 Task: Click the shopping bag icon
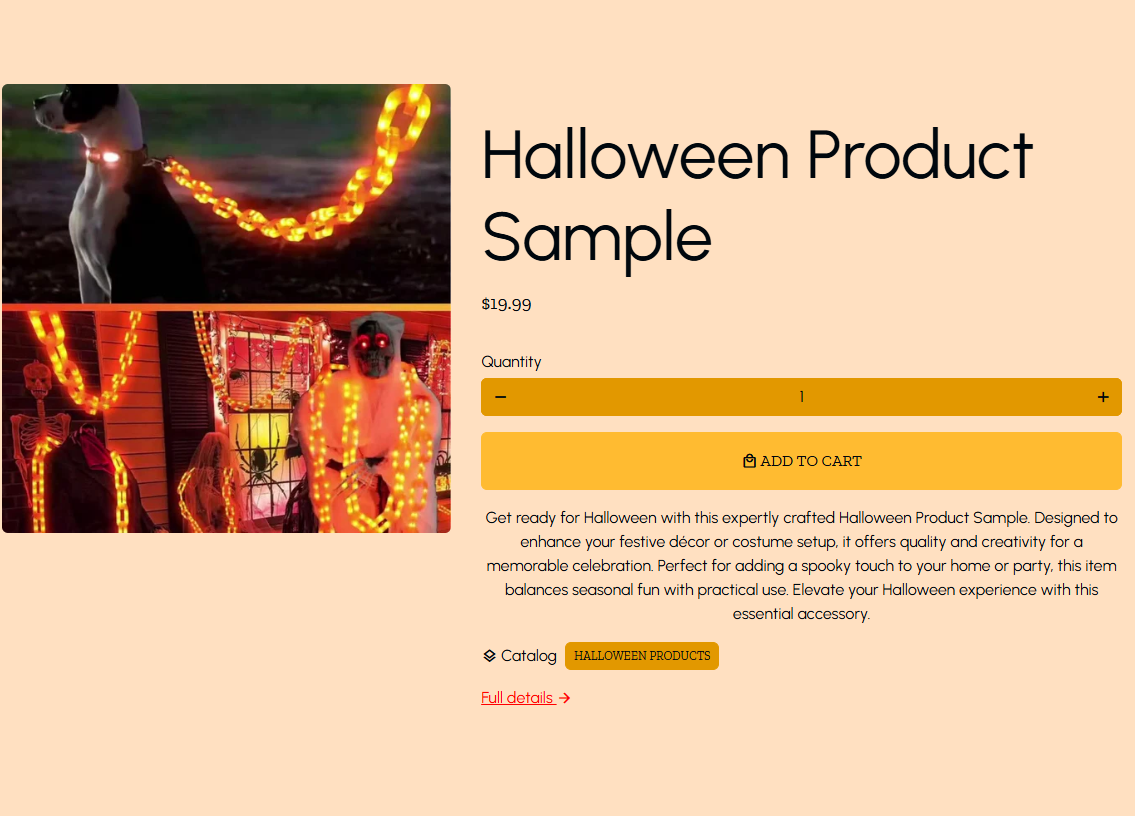[x=749, y=461]
